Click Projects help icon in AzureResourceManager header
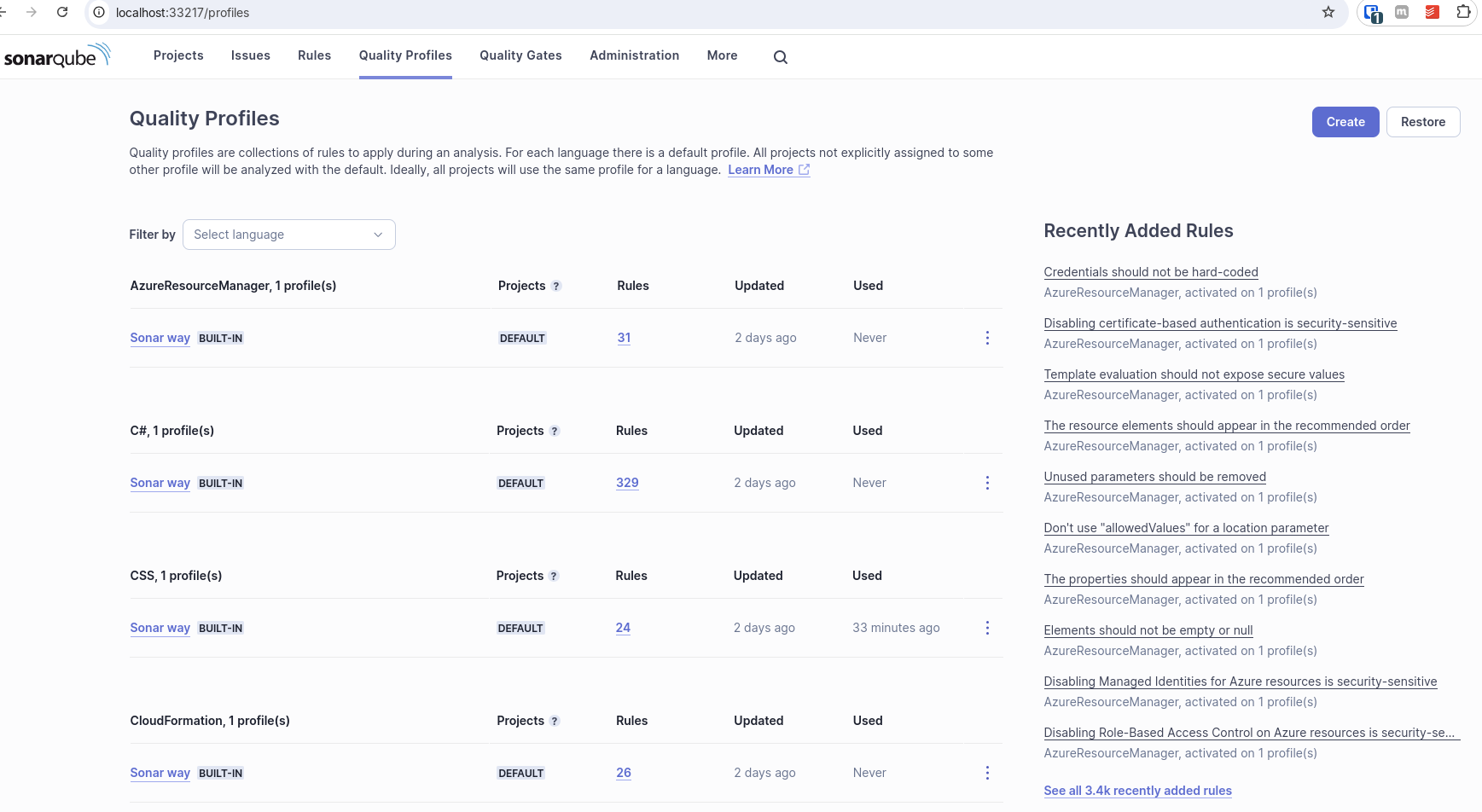 click(556, 287)
